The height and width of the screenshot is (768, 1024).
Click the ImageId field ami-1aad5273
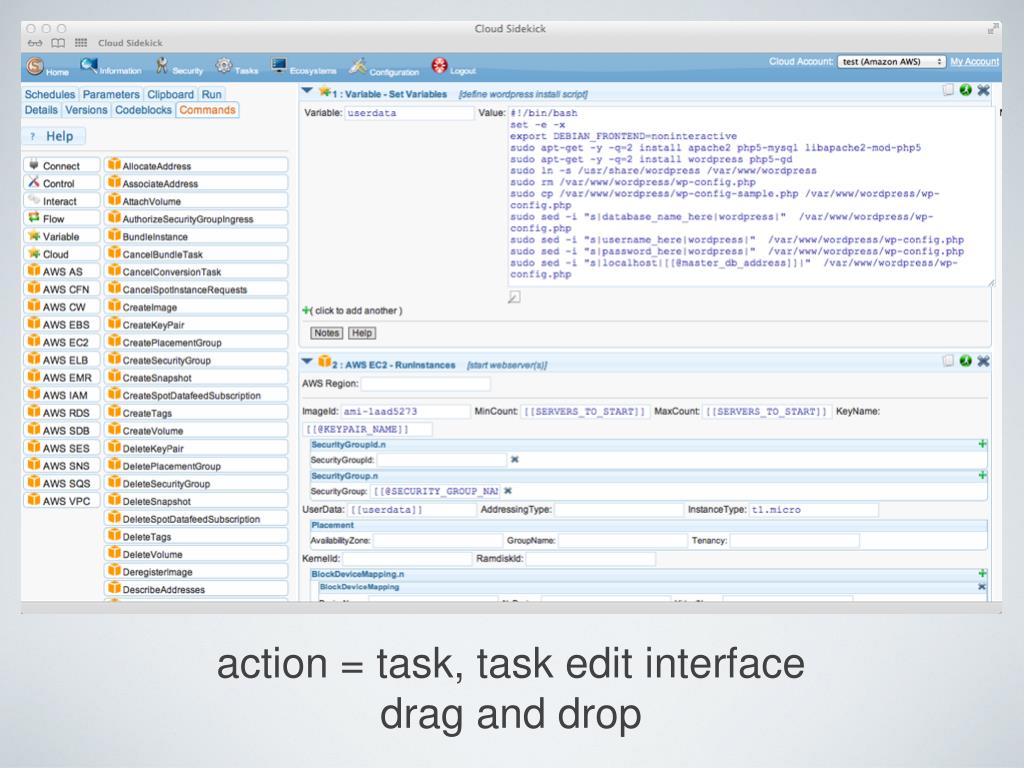pos(405,411)
